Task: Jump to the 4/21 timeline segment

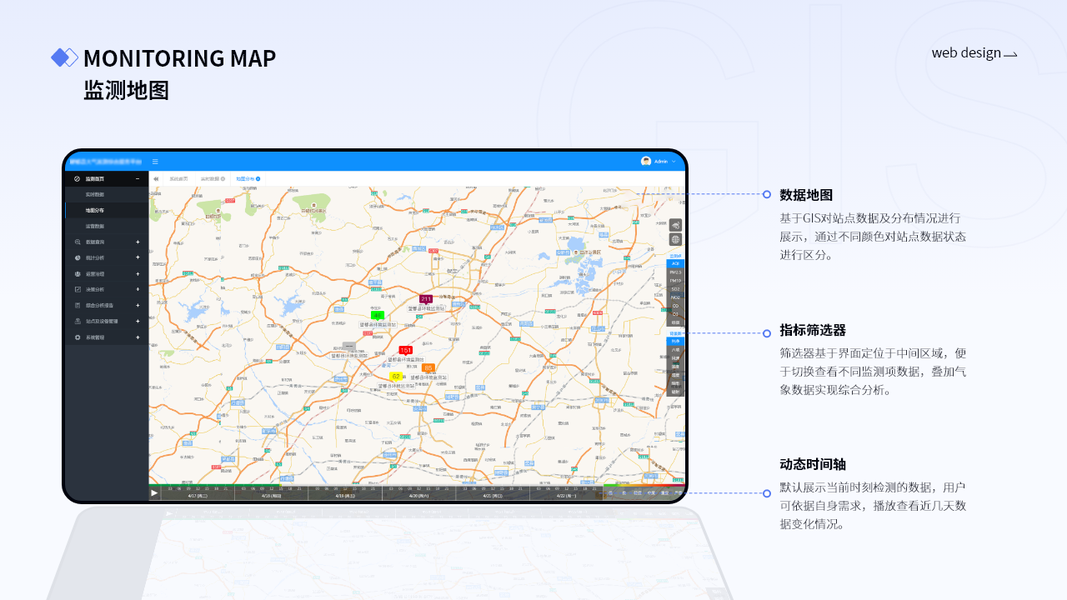Action: [x=492, y=494]
